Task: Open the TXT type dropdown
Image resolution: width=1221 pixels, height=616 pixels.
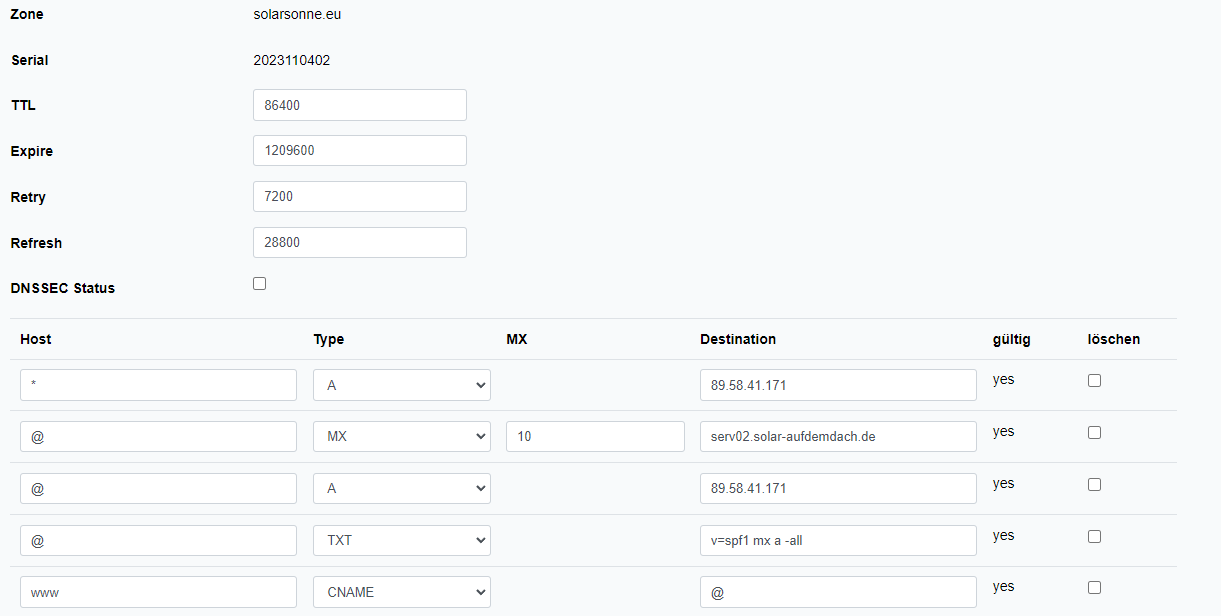Action: click(401, 541)
